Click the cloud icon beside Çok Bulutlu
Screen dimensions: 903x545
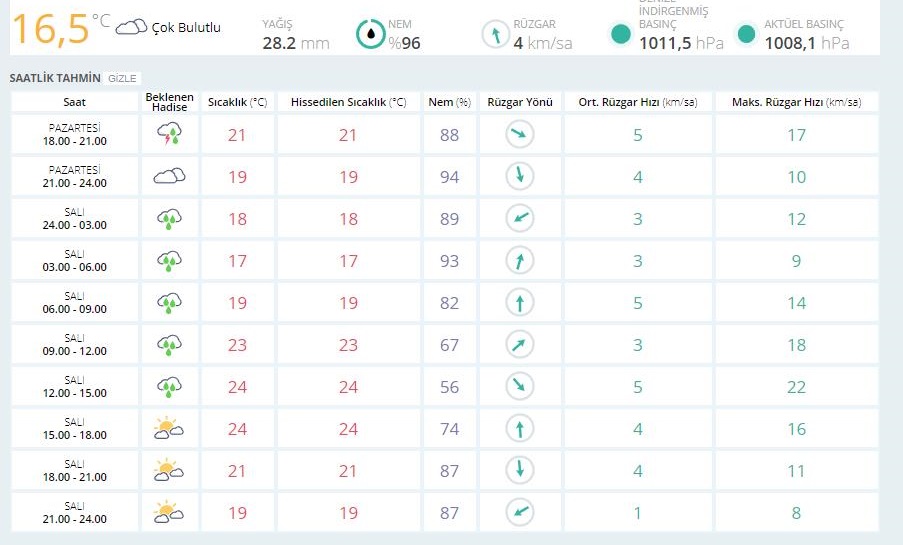[x=131, y=28]
